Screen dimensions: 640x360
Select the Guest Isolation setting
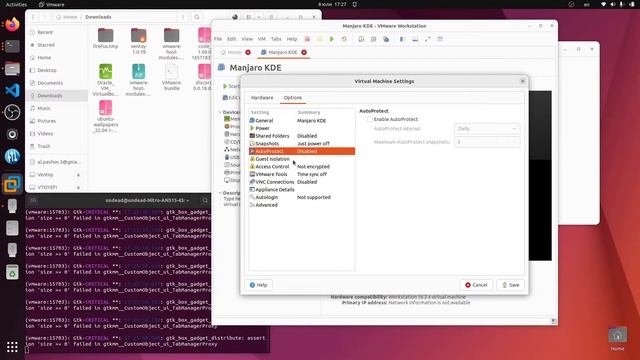click(x=302, y=159)
